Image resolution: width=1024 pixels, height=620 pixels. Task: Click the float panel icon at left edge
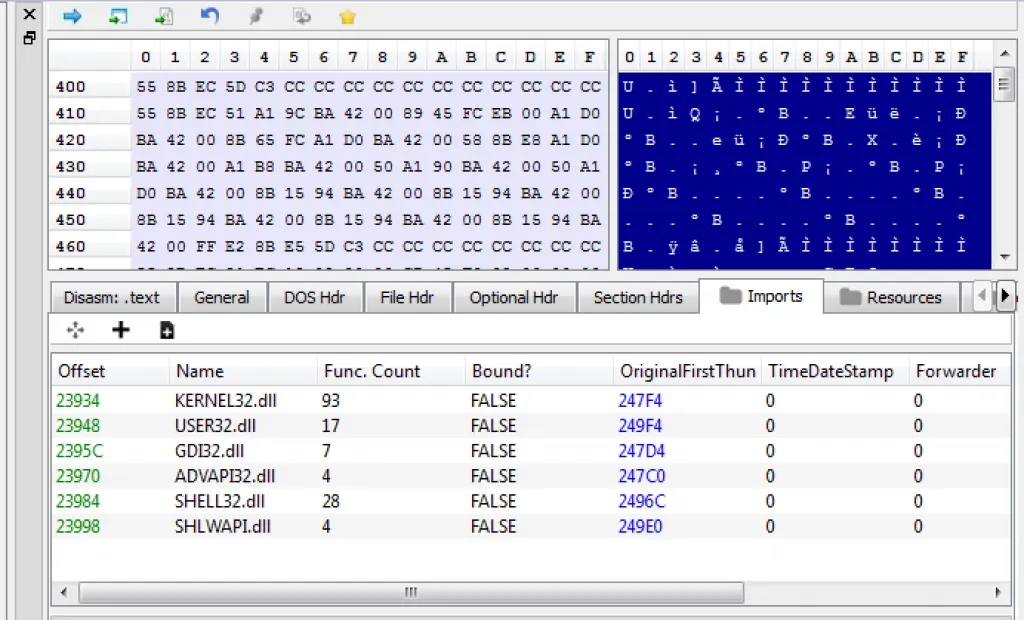click(x=29, y=38)
